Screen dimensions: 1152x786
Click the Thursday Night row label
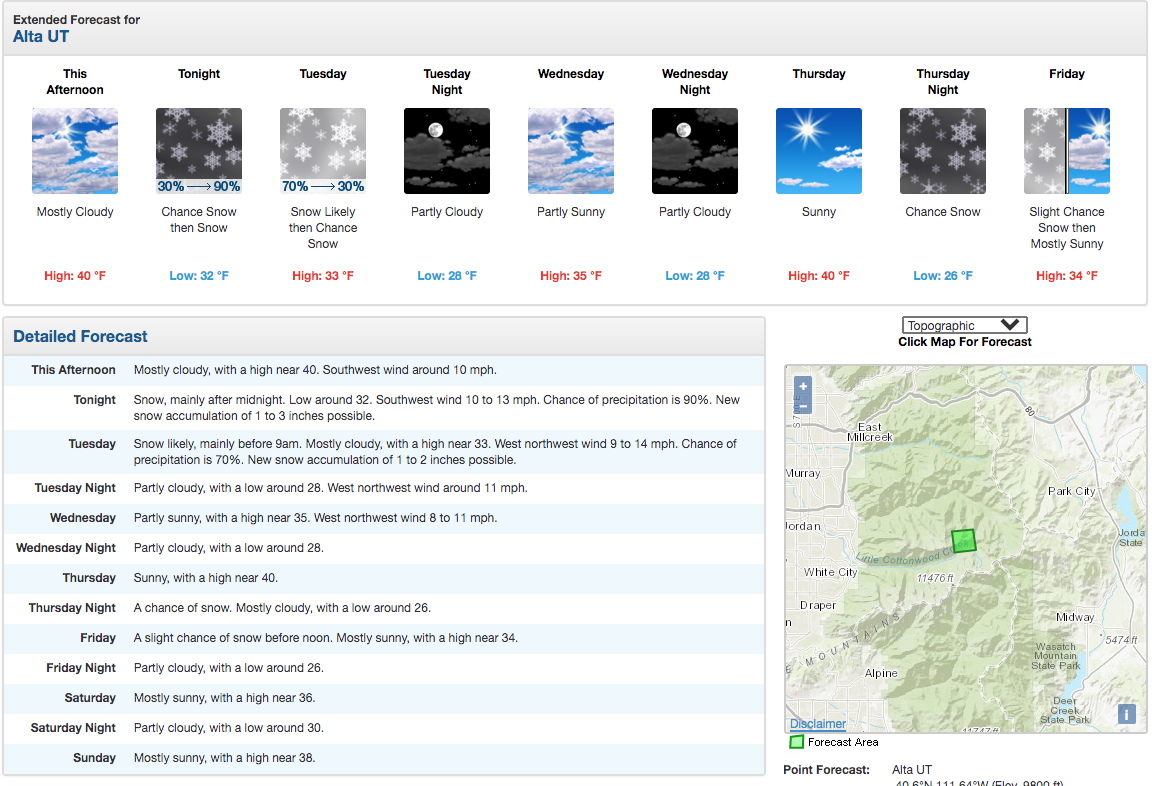(x=72, y=608)
